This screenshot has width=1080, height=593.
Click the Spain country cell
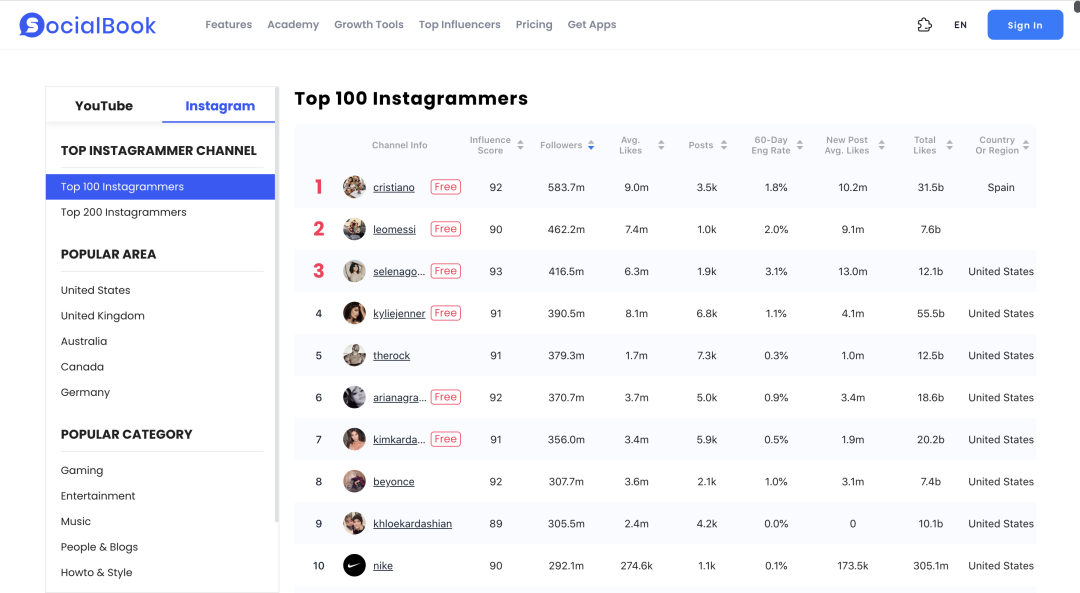click(x=1001, y=187)
